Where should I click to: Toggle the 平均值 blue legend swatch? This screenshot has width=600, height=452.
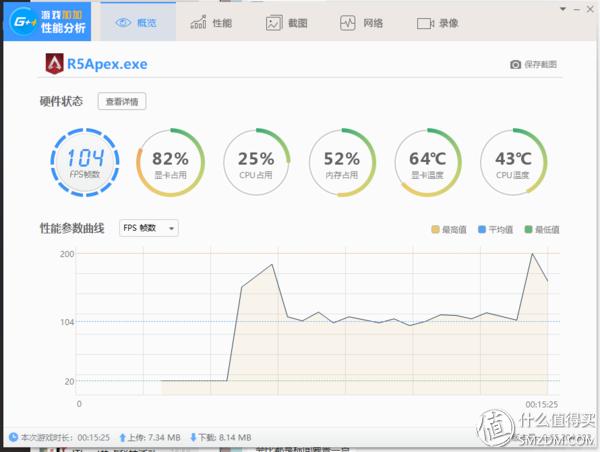482,229
